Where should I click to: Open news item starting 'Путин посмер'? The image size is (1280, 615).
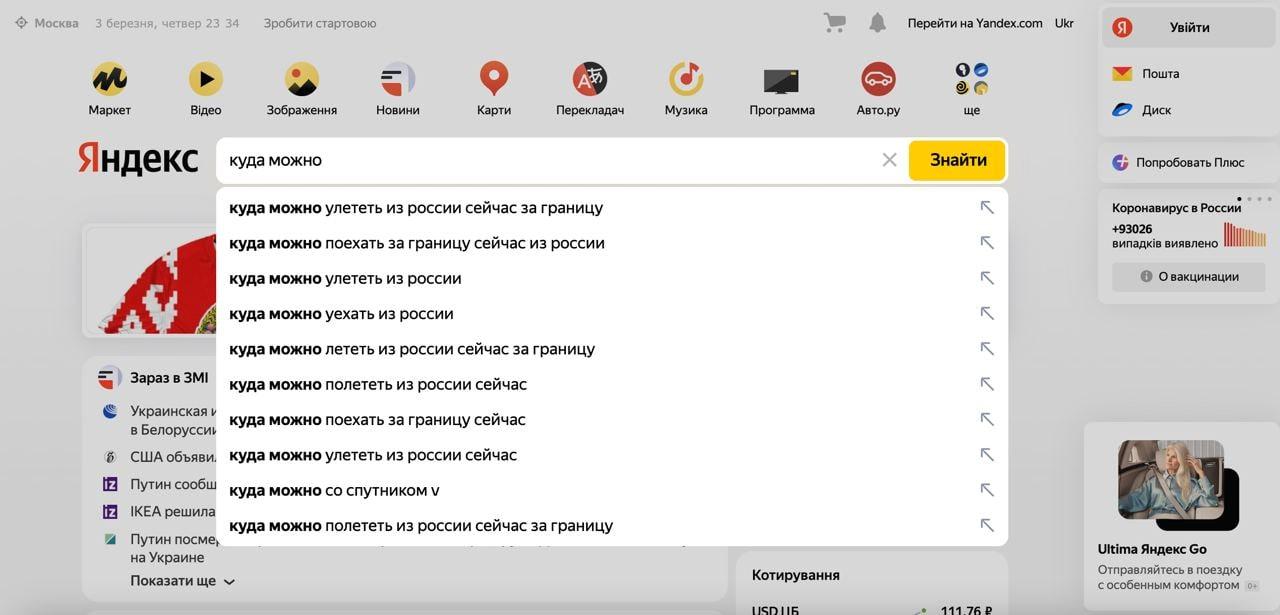[x=173, y=548]
